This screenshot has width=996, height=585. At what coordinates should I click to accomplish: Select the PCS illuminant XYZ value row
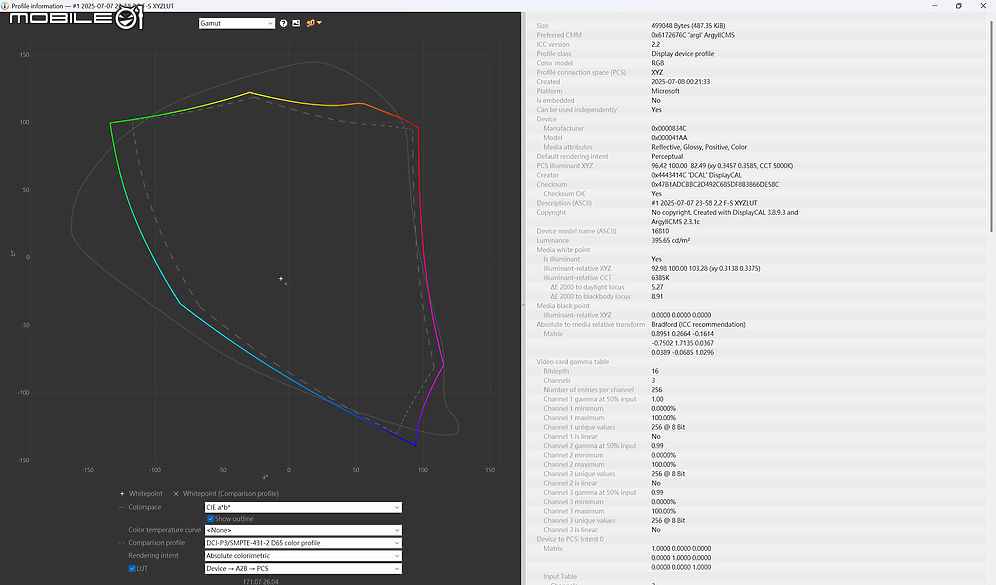pos(722,166)
